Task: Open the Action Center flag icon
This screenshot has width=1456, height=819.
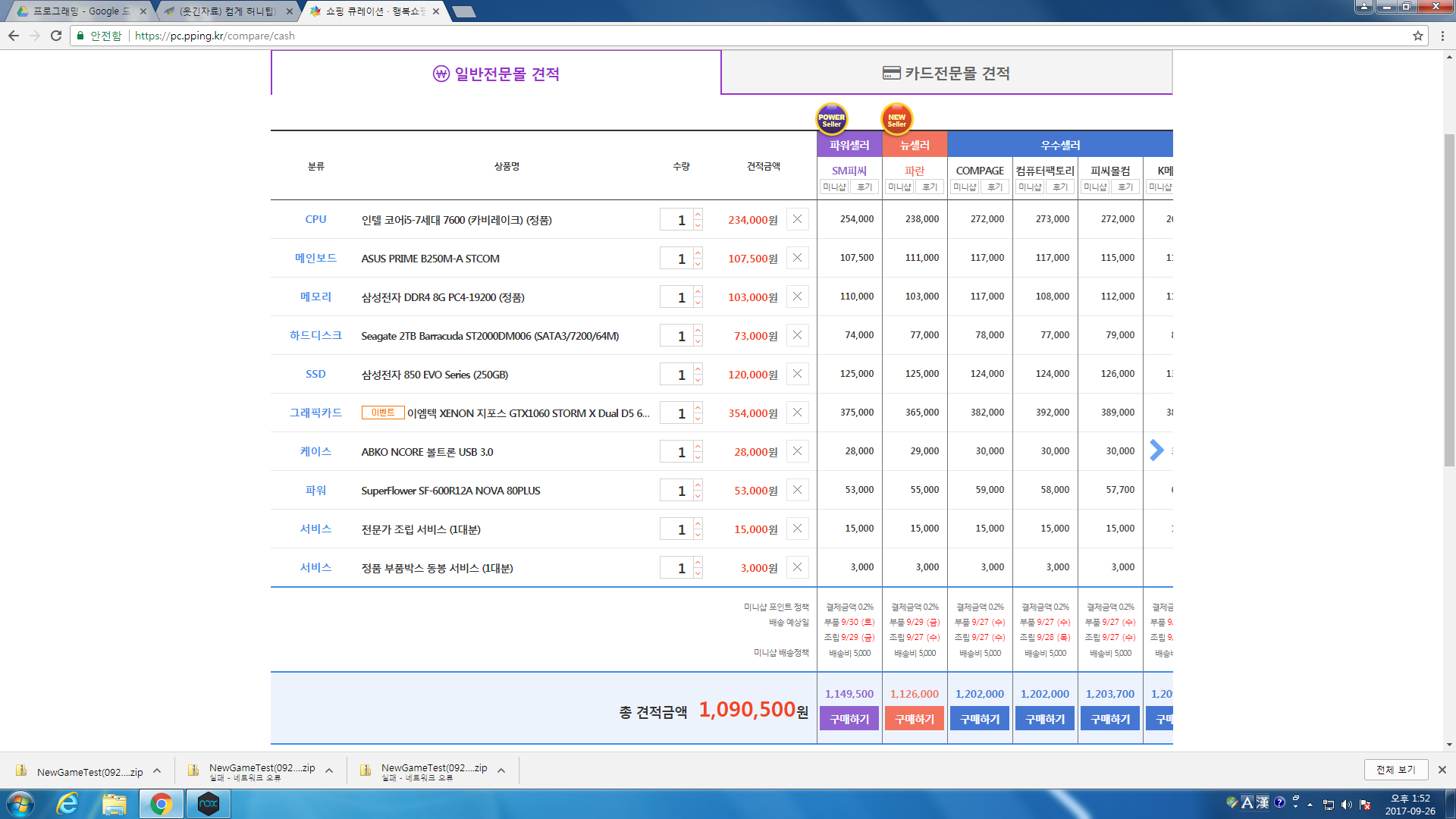Action: 1365,805
